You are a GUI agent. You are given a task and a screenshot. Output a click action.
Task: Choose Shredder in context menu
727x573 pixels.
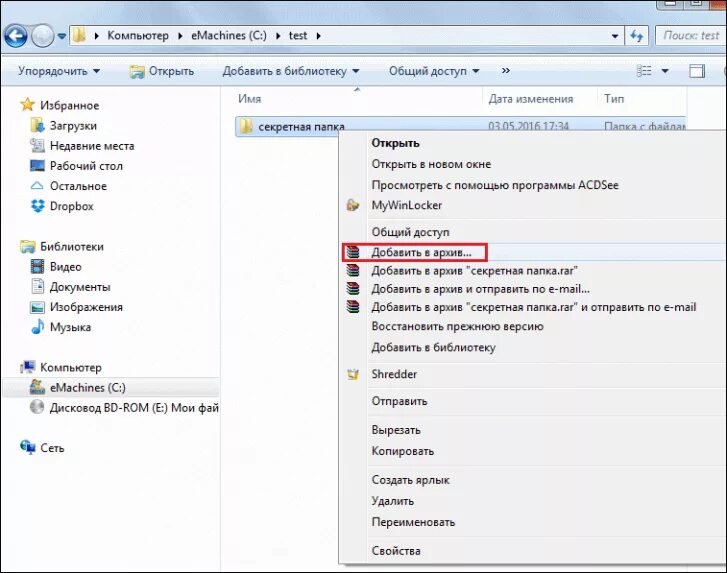[x=394, y=374]
